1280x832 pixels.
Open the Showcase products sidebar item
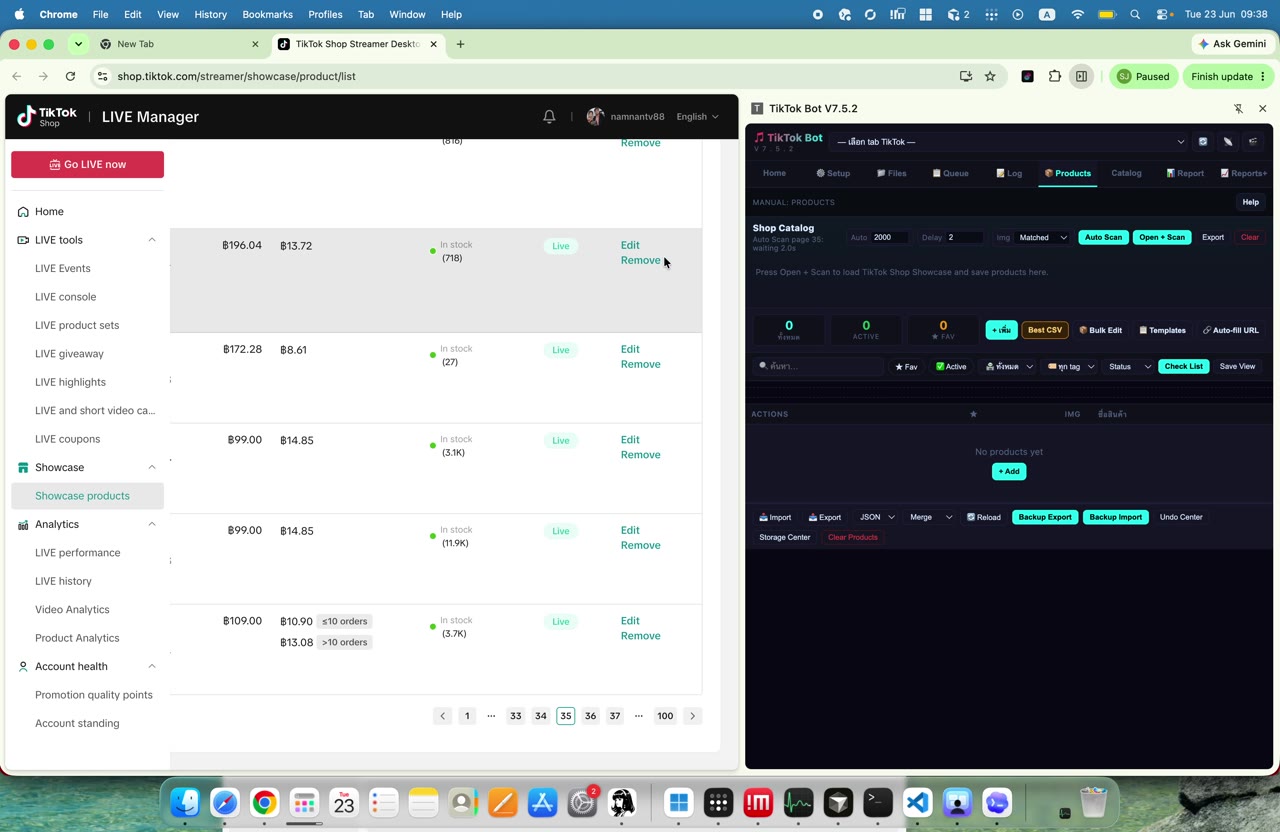(x=87, y=496)
